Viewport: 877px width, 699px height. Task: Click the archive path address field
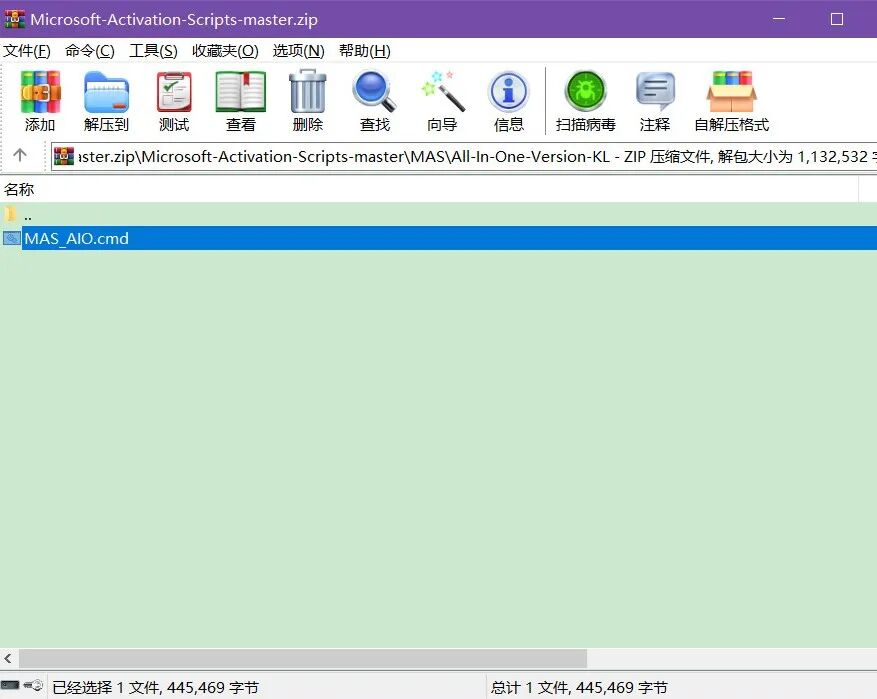464,157
